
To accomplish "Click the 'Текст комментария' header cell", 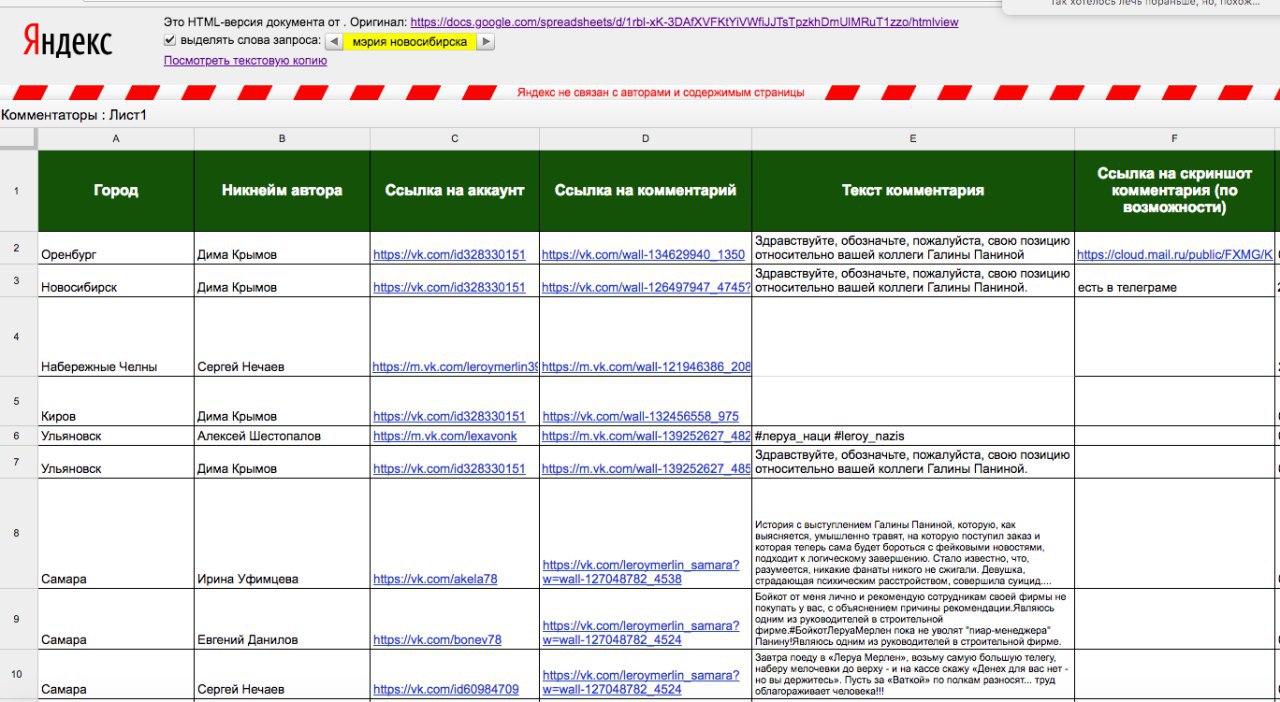I will (913, 190).
